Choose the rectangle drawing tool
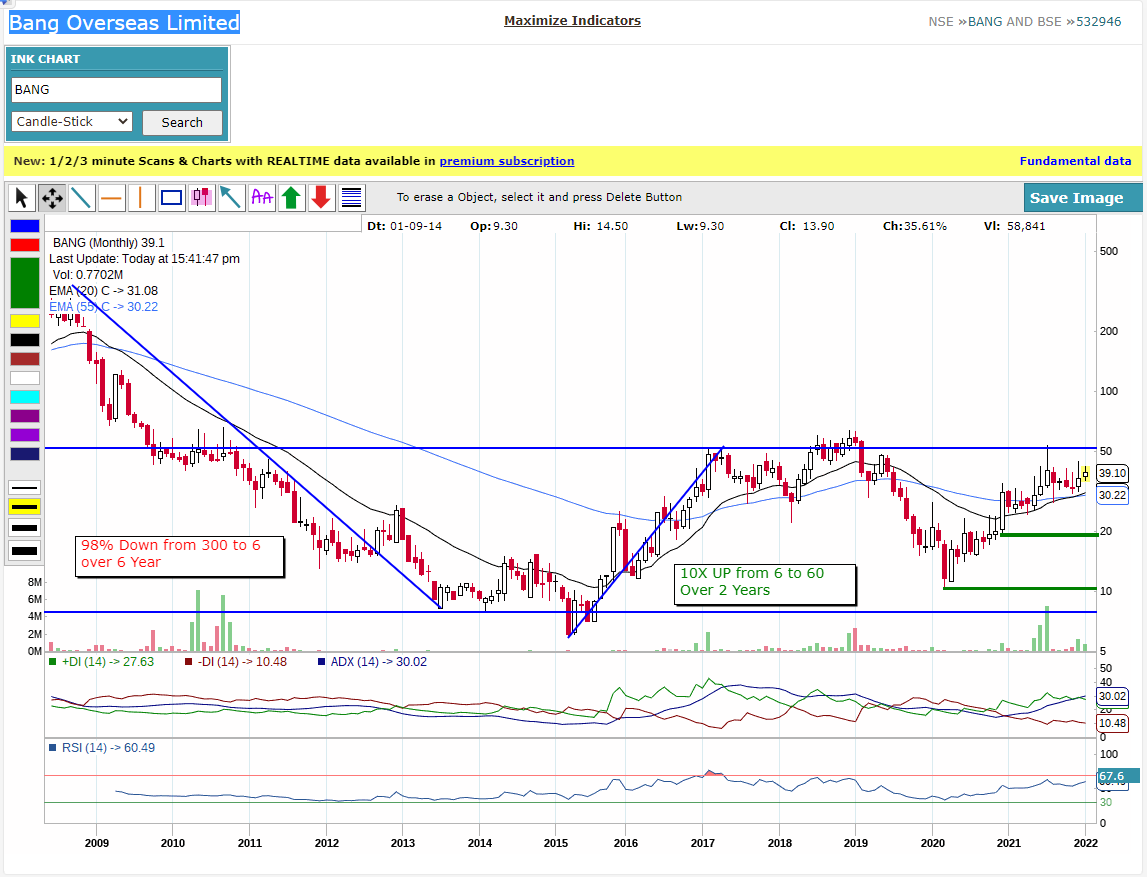Screen dimensions: 1147x877 pyautogui.click(x=171, y=197)
